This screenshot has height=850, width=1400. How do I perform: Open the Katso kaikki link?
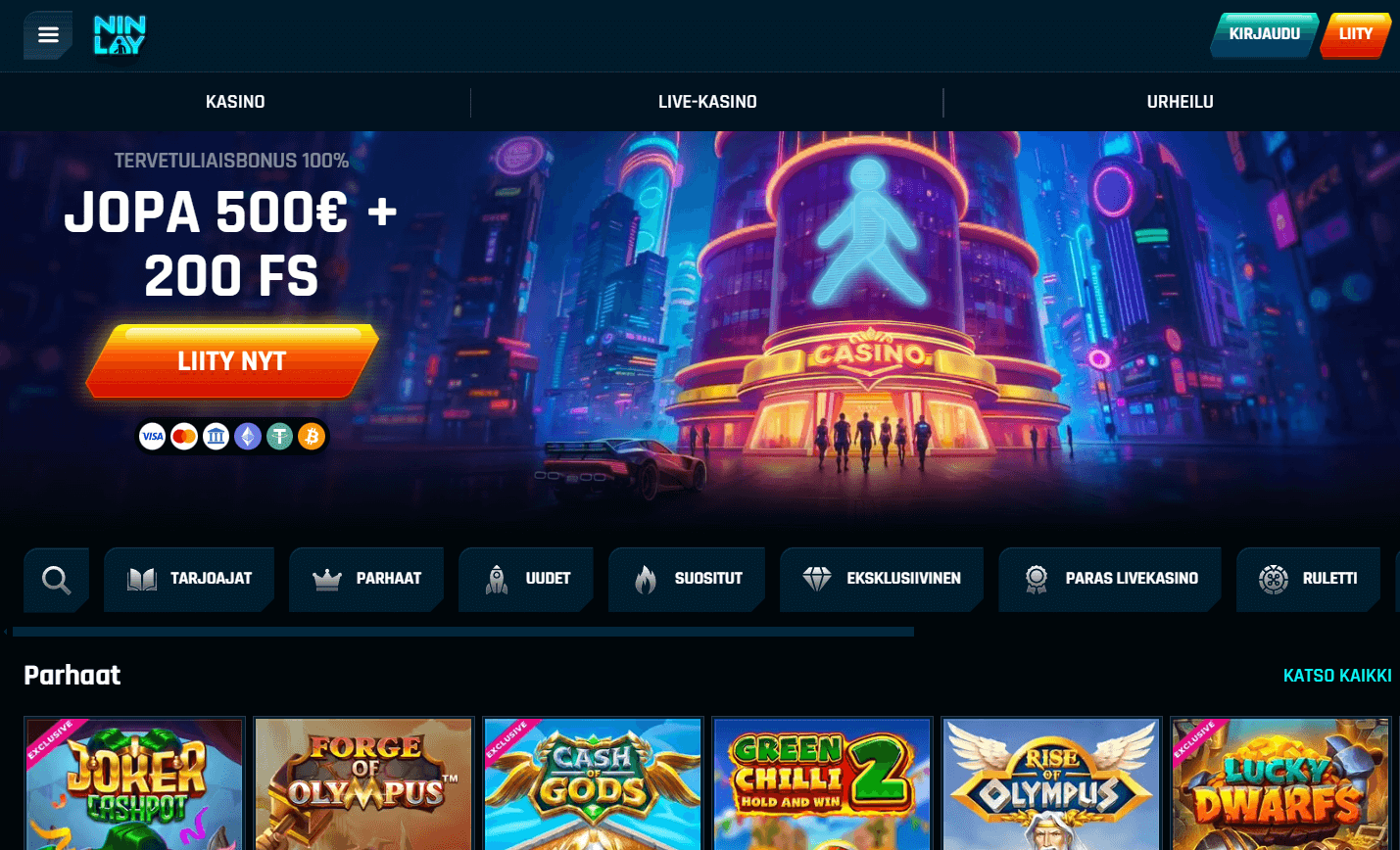(1337, 676)
